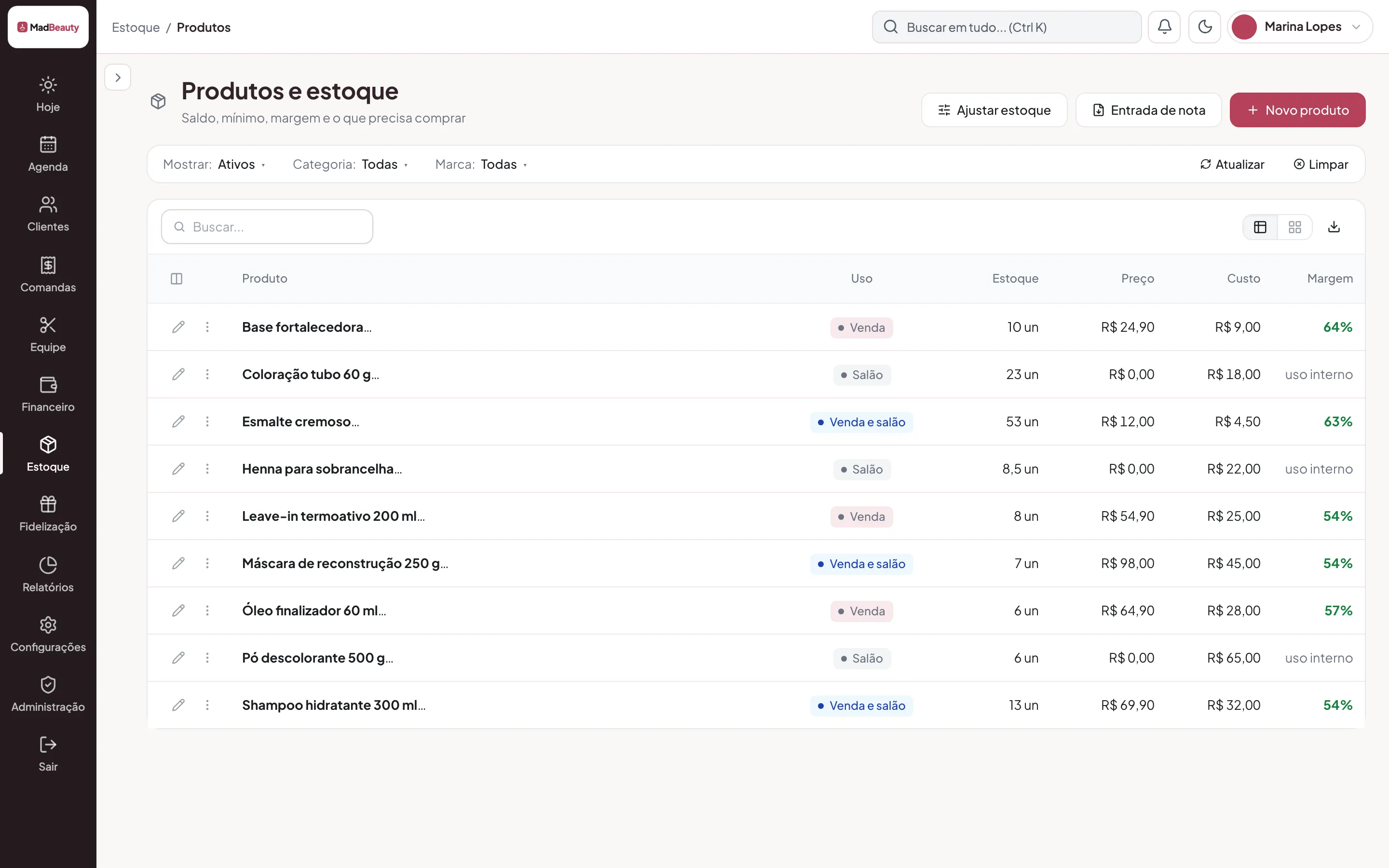Open Equipe scissors icon in sidebar
The width and height of the screenshot is (1389, 868).
tap(48, 325)
